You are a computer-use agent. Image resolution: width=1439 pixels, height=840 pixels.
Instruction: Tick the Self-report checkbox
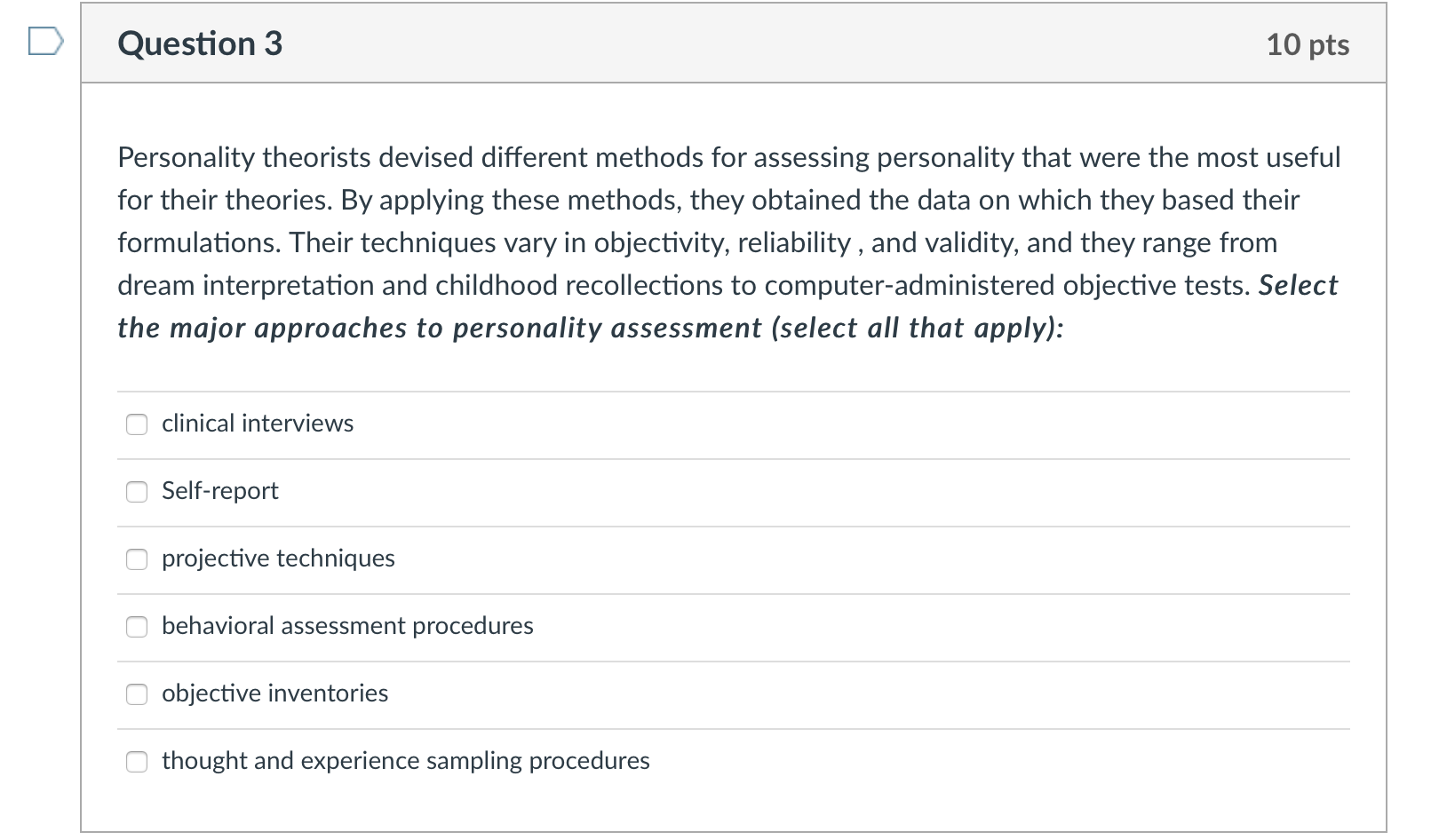point(137,492)
